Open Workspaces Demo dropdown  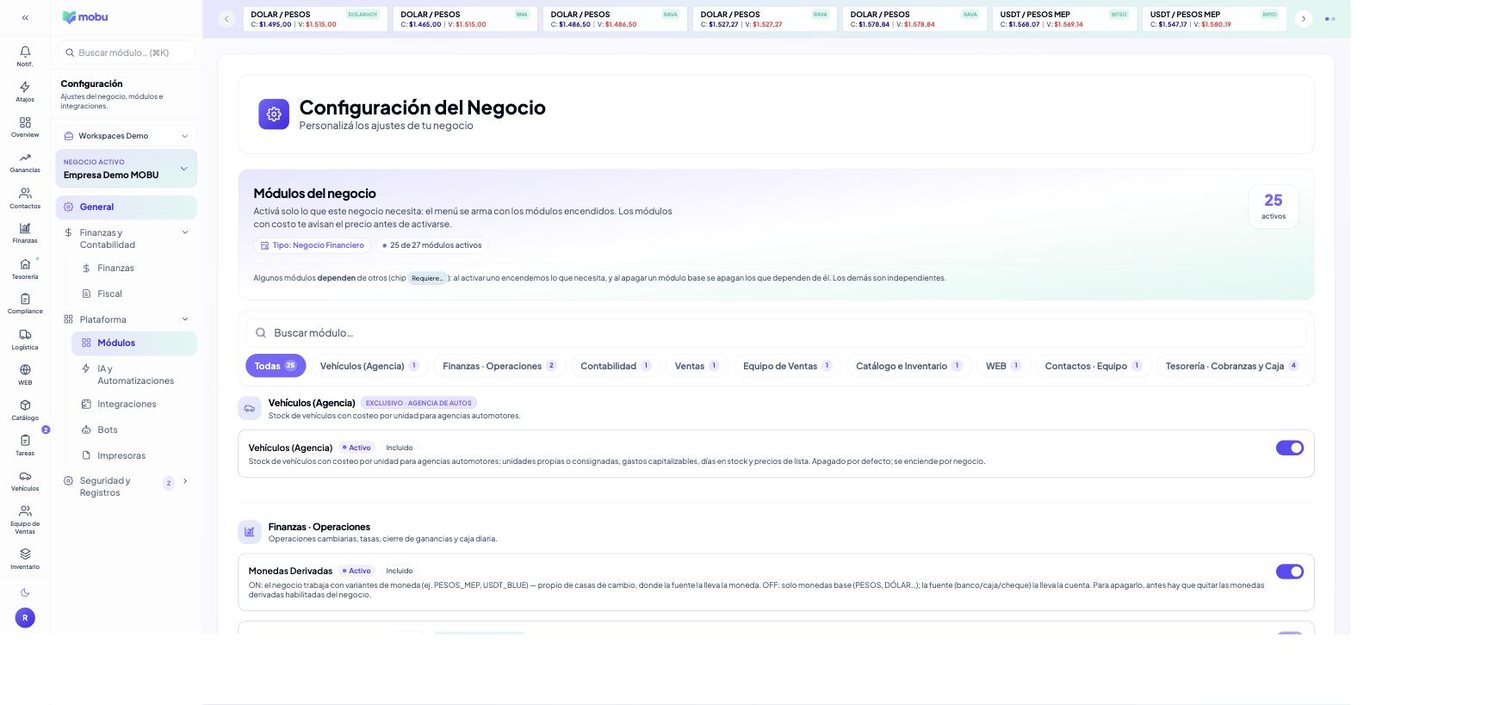point(126,136)
